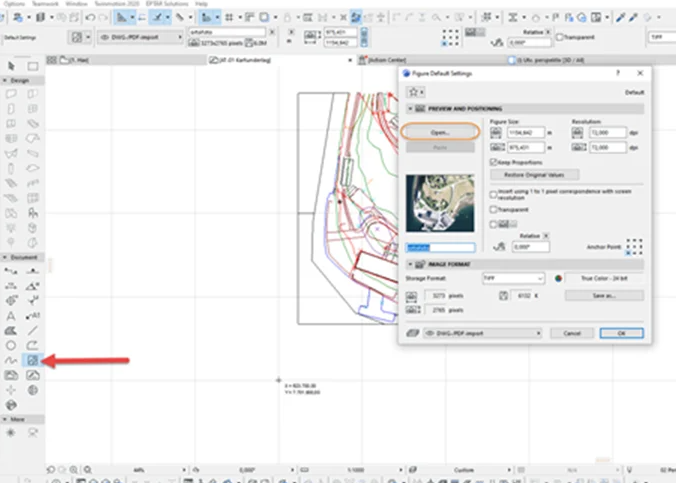Select the Line tool
The height and width of the screenshot is (483, 676).
pyautogui.click(x=33, y=329)
